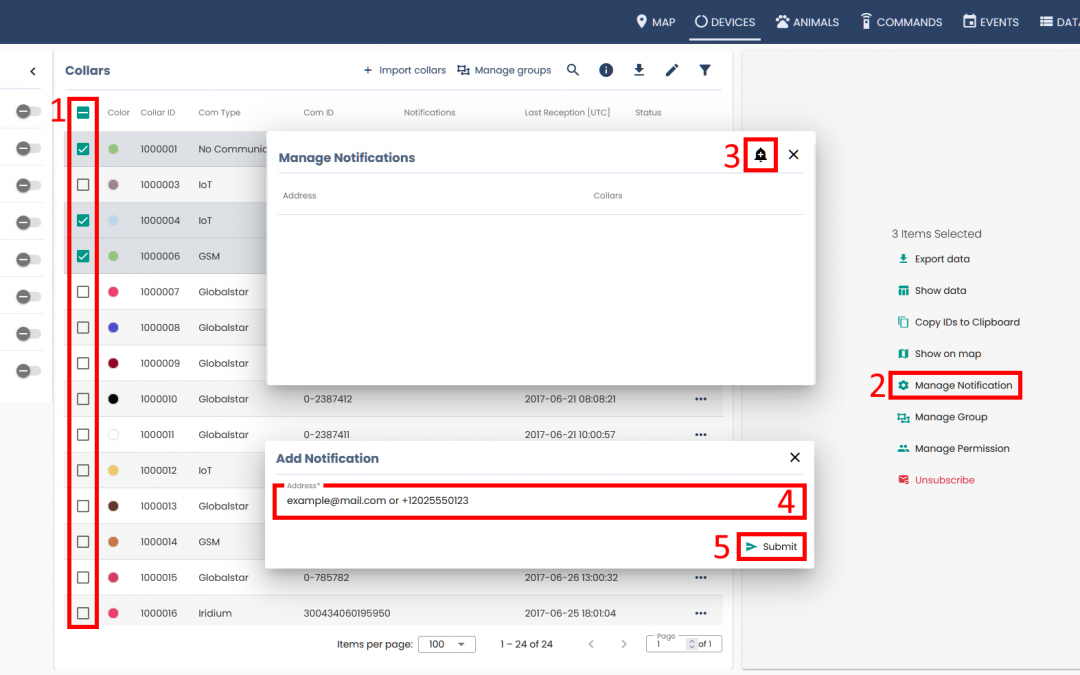Viewport: 1080px width, 675px height.
Task: Switch to the Animals tab
Action: point(808,22)
